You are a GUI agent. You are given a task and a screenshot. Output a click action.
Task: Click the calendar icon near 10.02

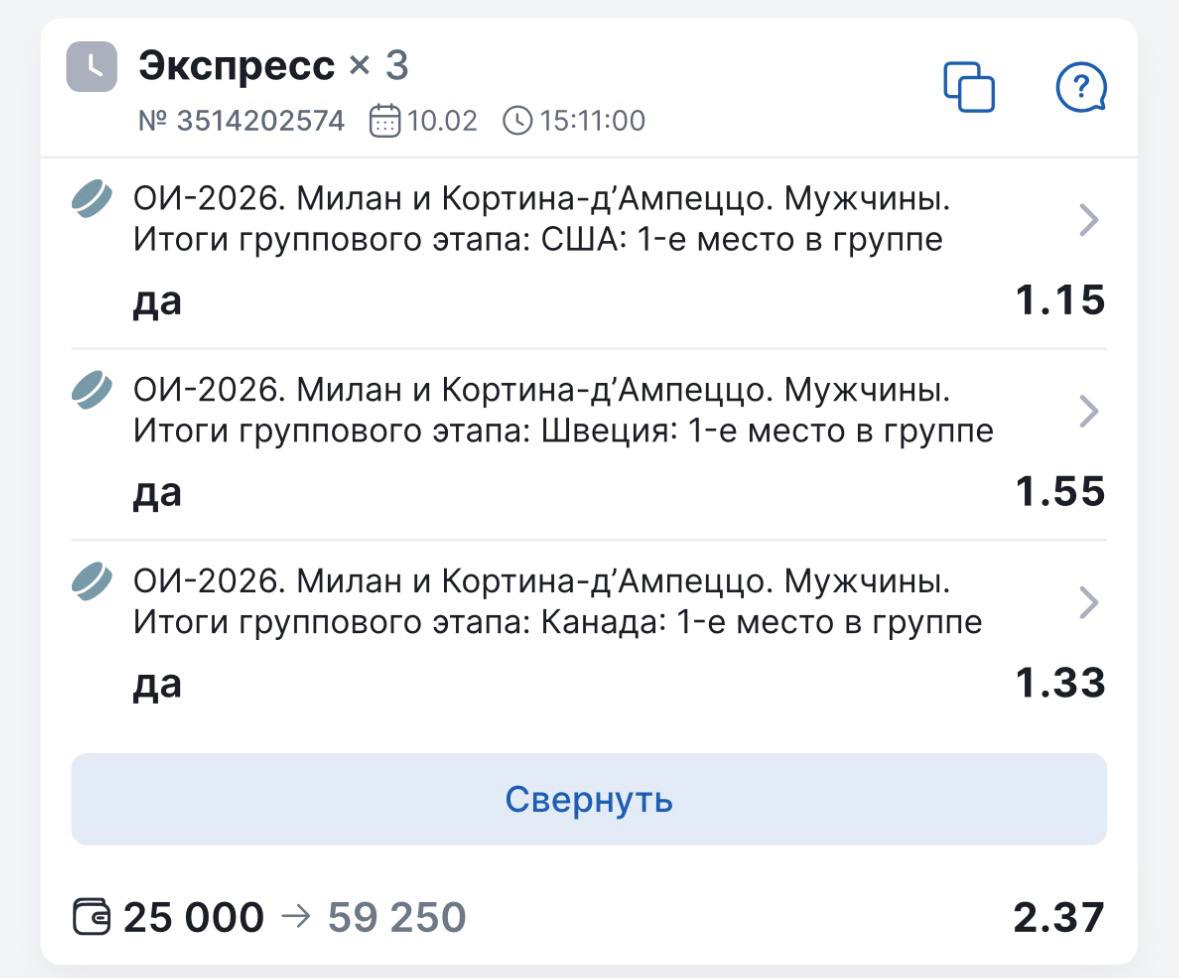(x=385, y=122)
